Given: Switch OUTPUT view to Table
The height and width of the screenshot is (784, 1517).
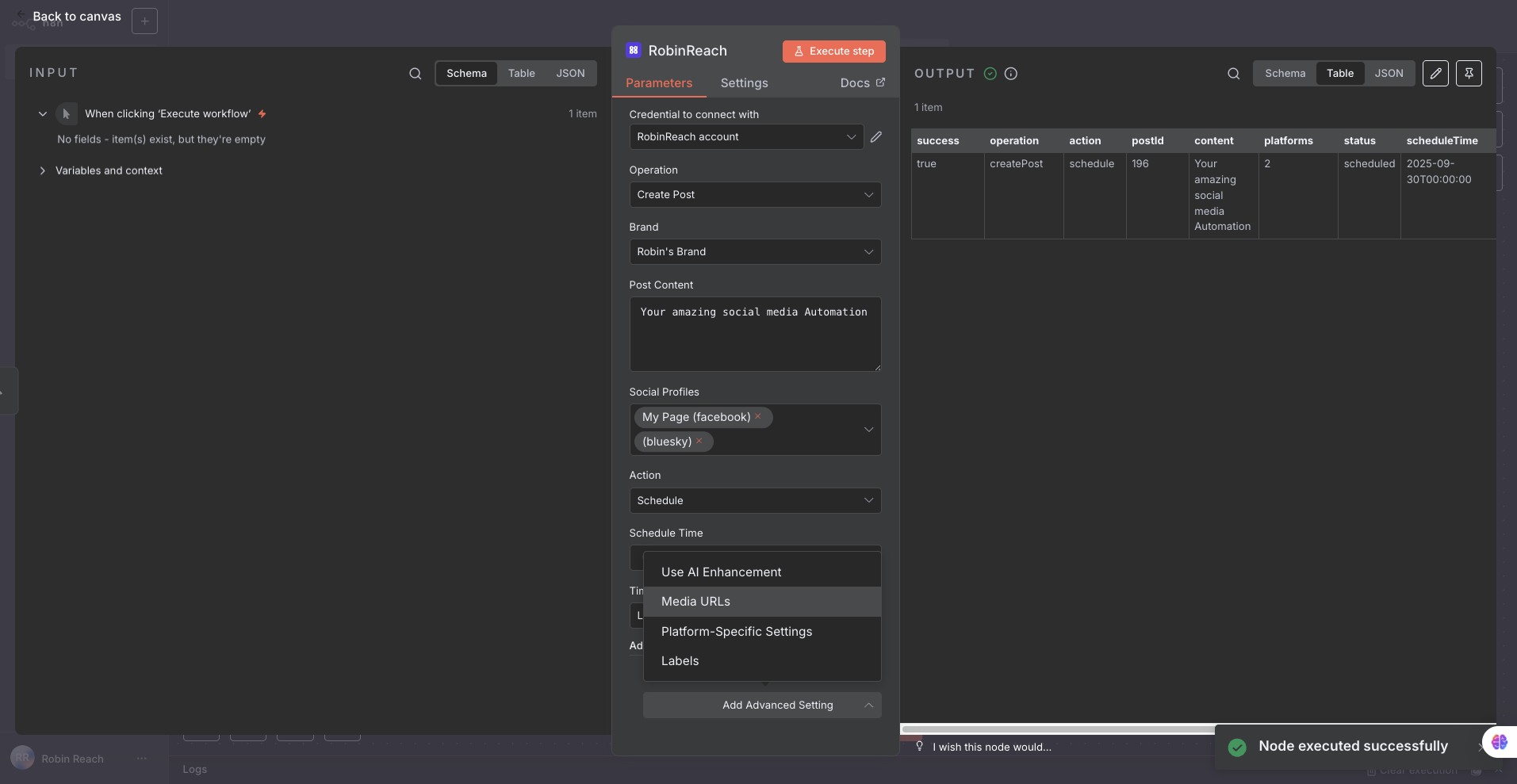Looking at the screenshot, I should click(x=1340, y=74).
